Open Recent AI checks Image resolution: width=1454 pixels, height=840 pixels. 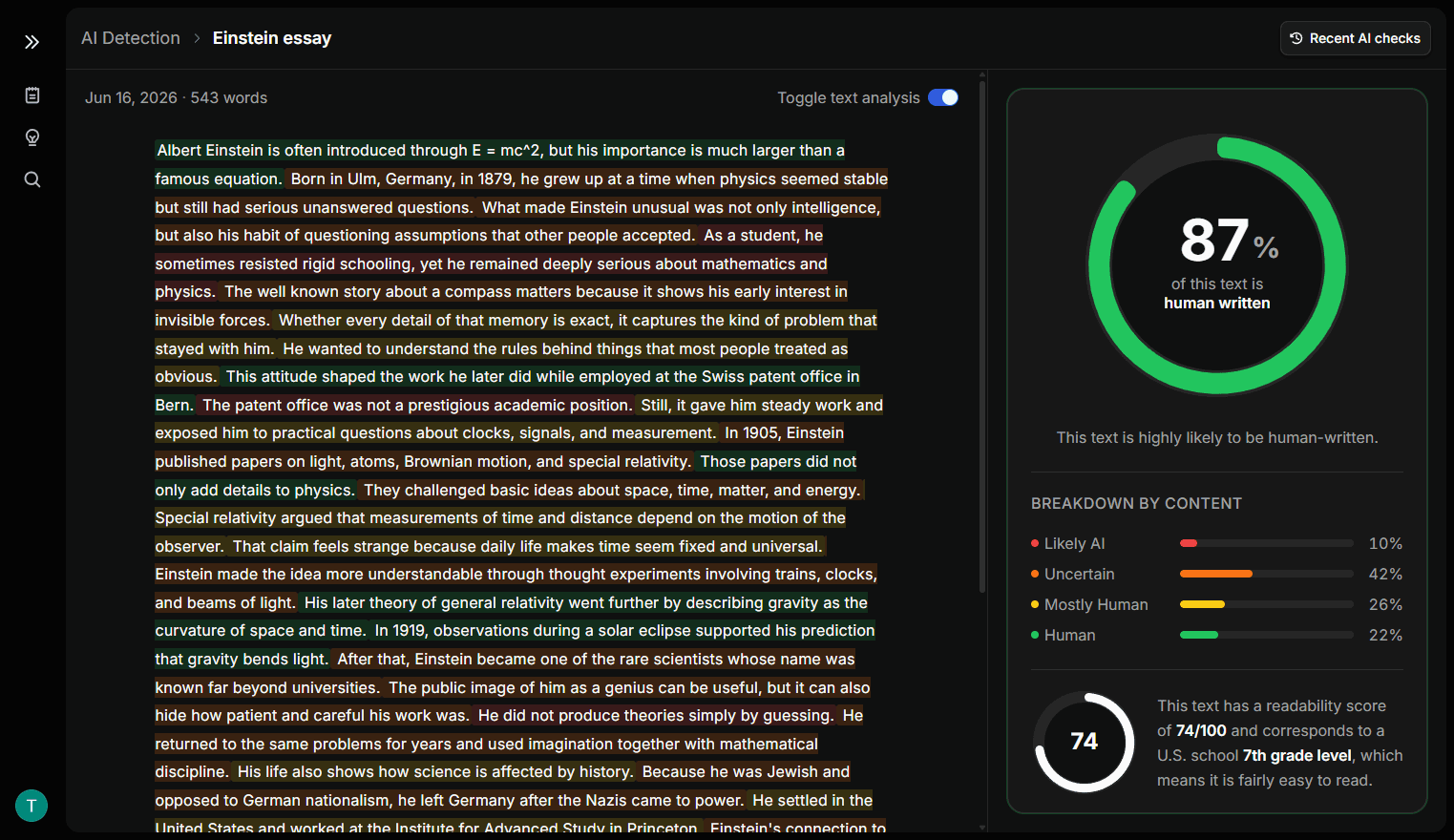(x=1355, y=38)
